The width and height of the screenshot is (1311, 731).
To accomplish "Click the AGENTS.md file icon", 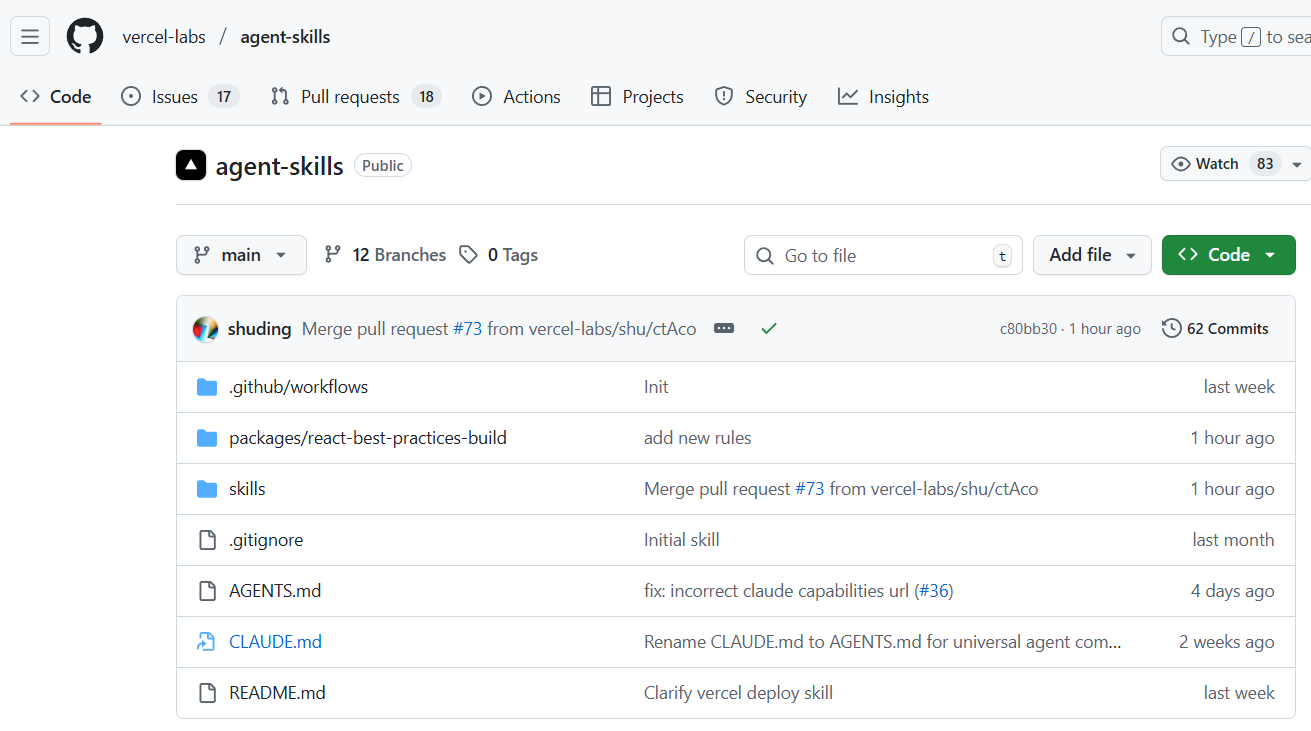I will [207, 591].
